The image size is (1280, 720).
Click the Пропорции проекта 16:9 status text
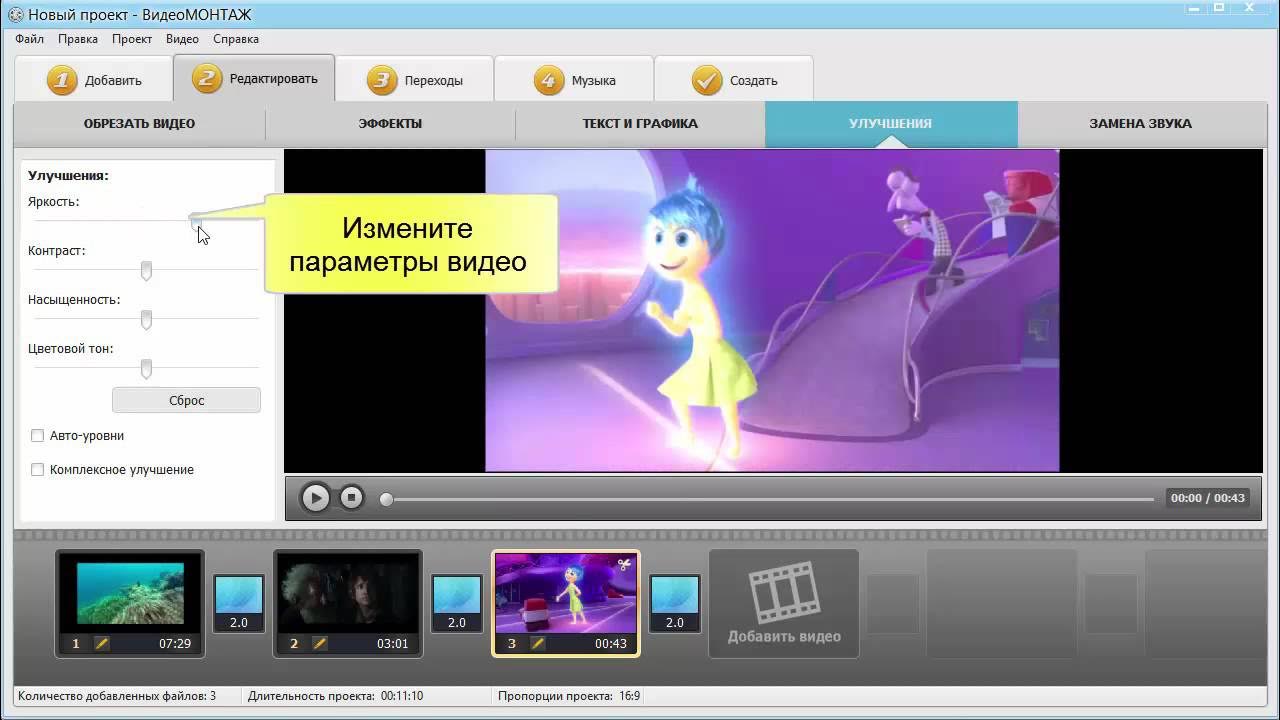tap(568, 696)
